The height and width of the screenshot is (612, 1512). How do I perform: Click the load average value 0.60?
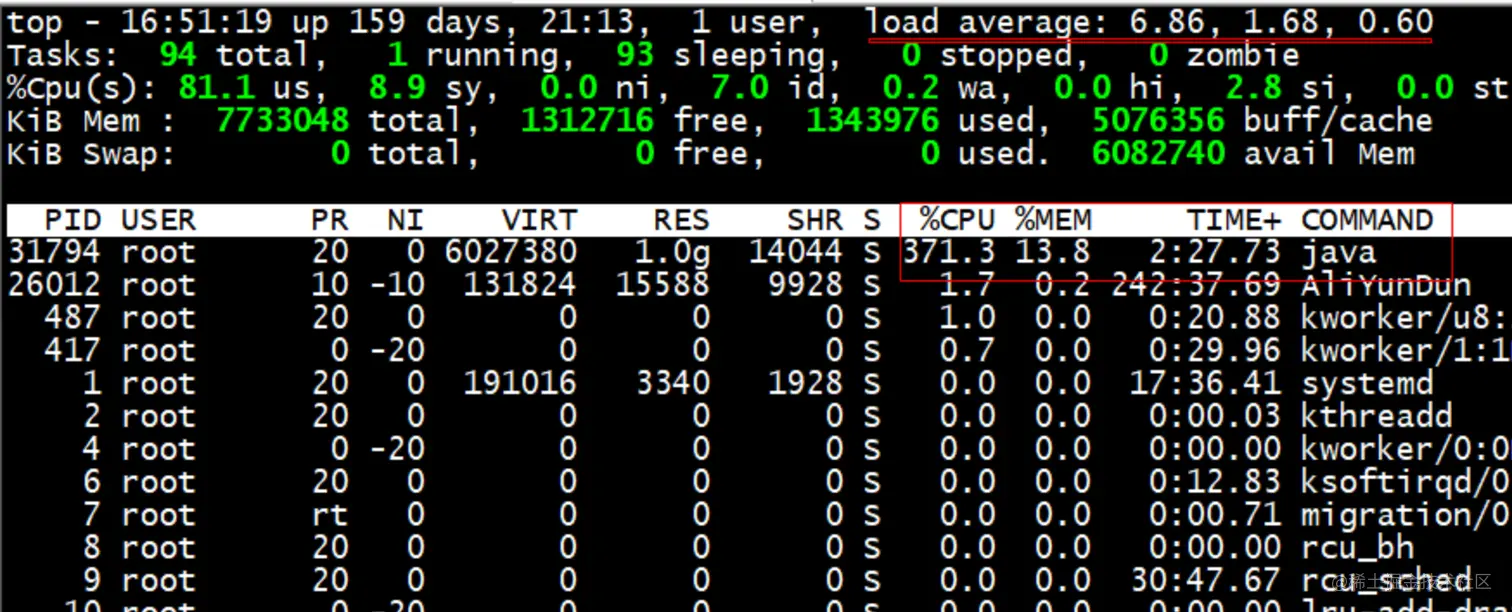click(x=1395, y=23)
